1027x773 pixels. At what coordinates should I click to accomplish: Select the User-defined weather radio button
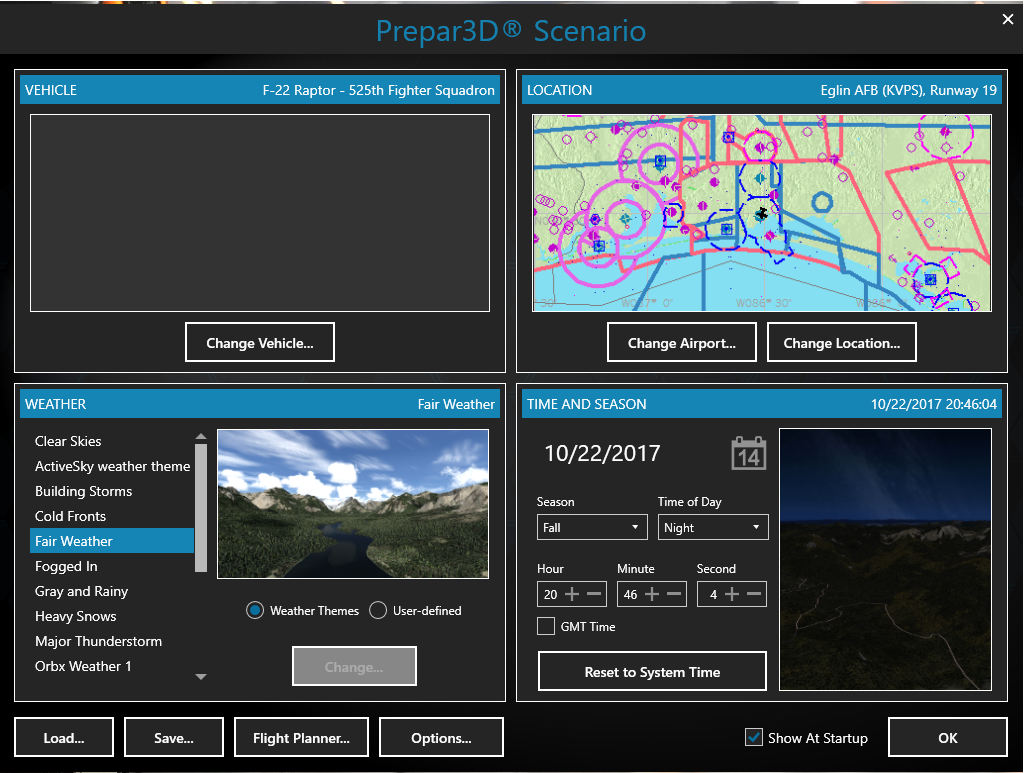coord(378,610)
